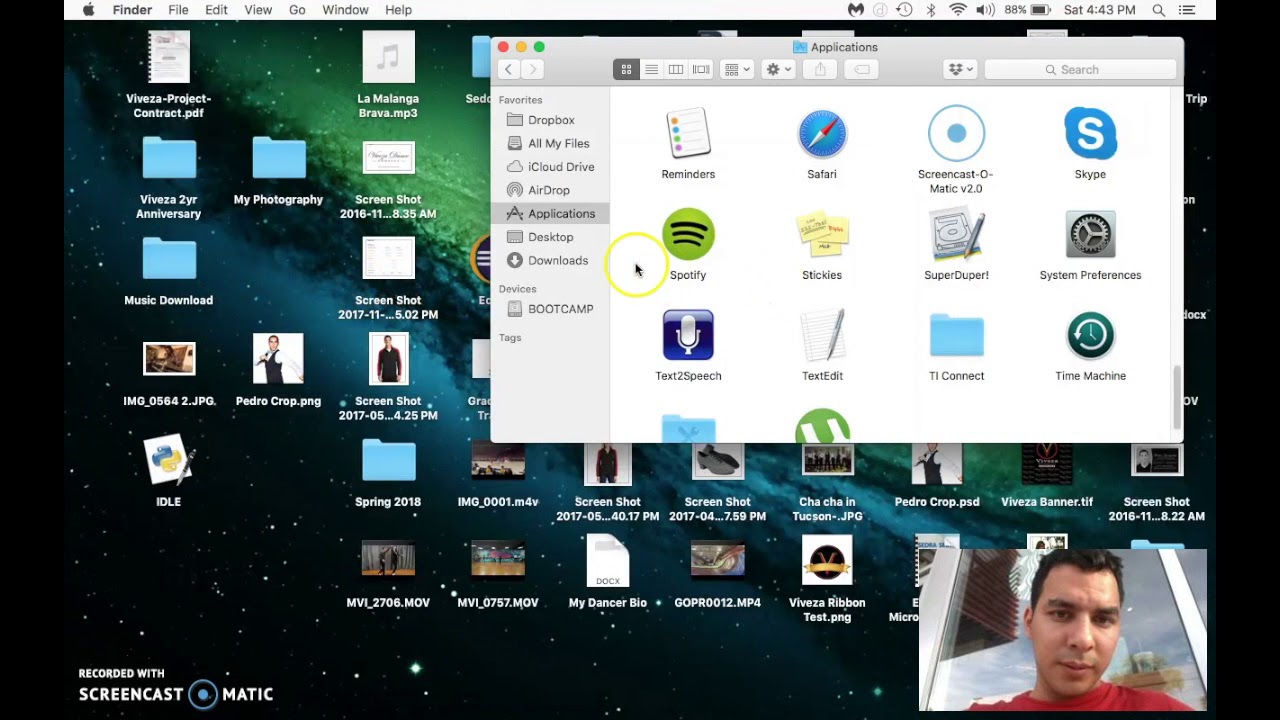Open the Edit menu
Screen dimensions: 1280x720
click(216, 10)
